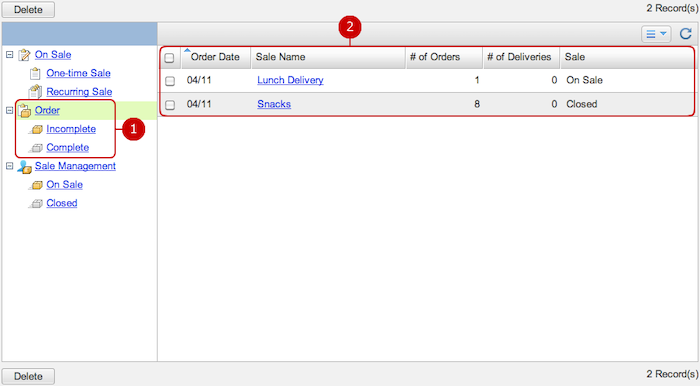Refresh the list with the reload icon
The image size is (700, 386).
click(x=686, y=34)
